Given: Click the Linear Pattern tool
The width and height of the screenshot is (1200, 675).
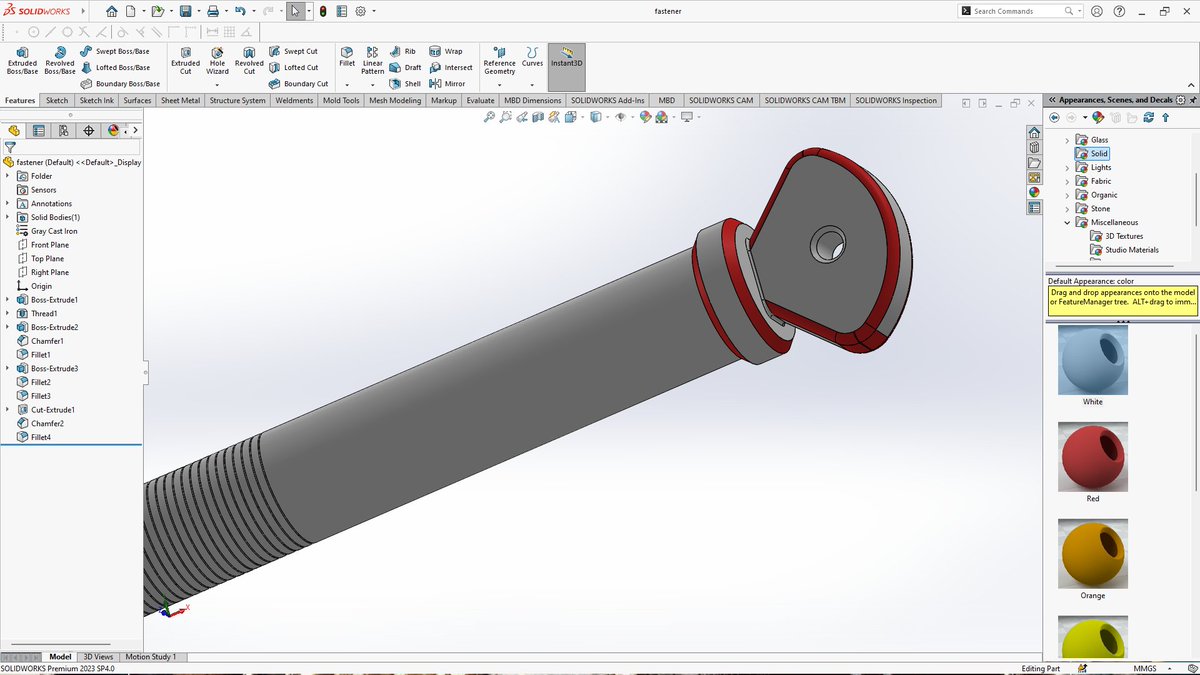Looking at the screenshot, I should tap(373, 60).
